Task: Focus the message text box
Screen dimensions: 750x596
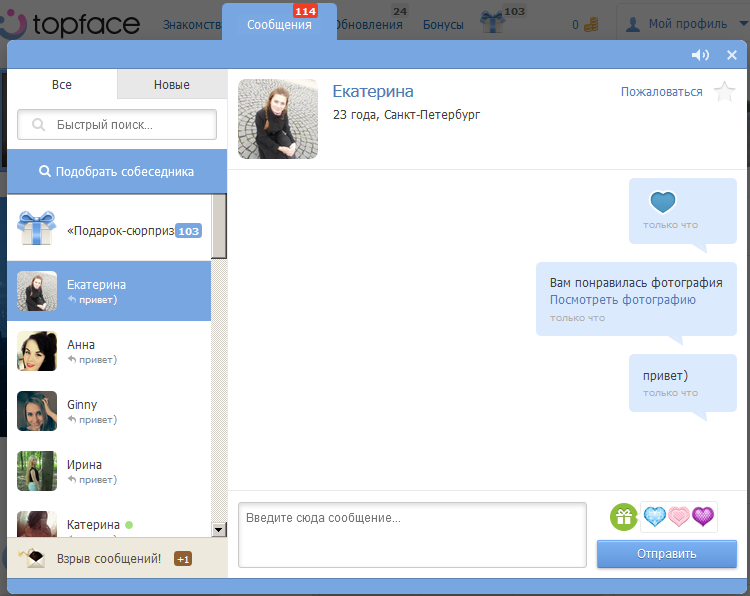Action: [412, 535]
